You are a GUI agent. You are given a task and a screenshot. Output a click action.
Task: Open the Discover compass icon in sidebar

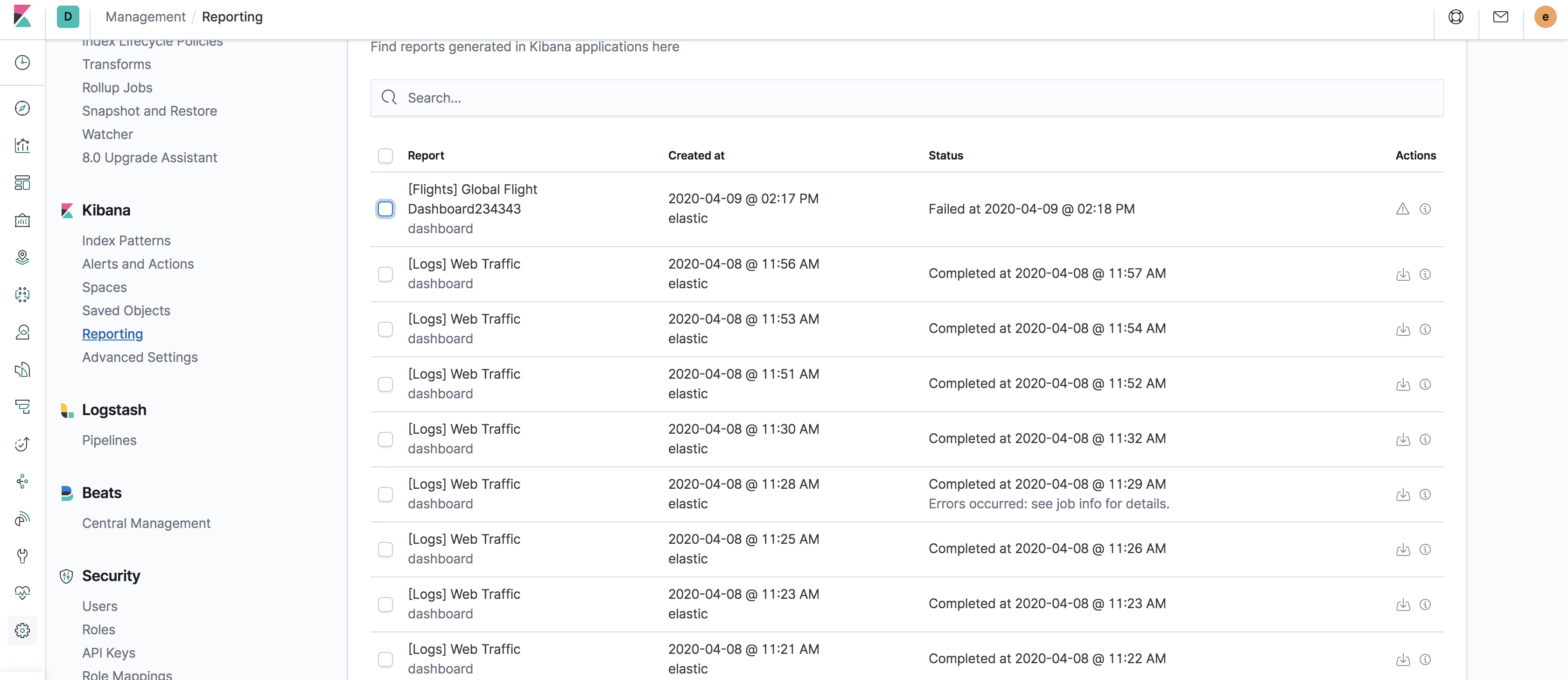click(x=22, y=108)
